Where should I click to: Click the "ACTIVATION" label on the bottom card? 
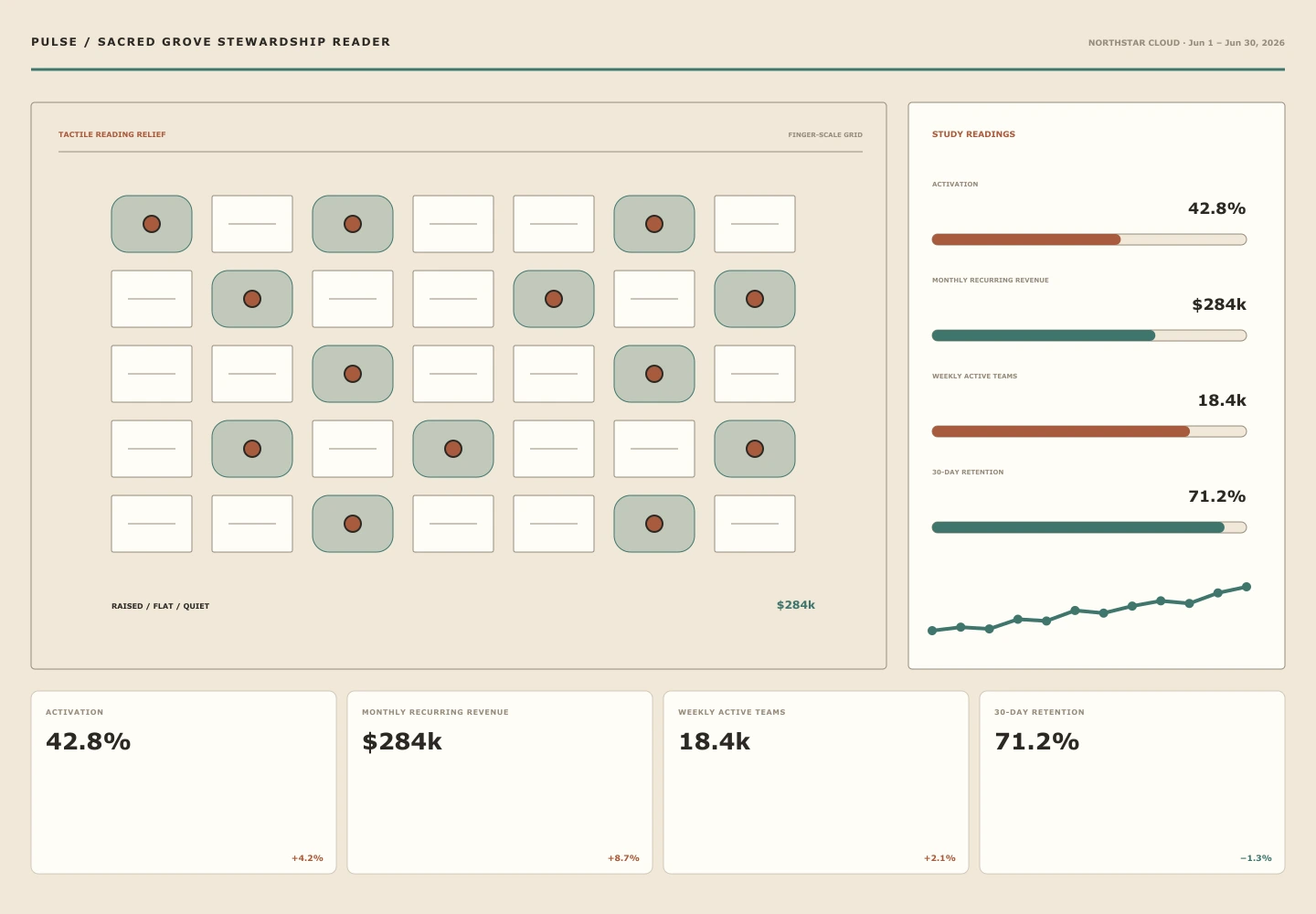pyautogui.click(x=75, y=712)
